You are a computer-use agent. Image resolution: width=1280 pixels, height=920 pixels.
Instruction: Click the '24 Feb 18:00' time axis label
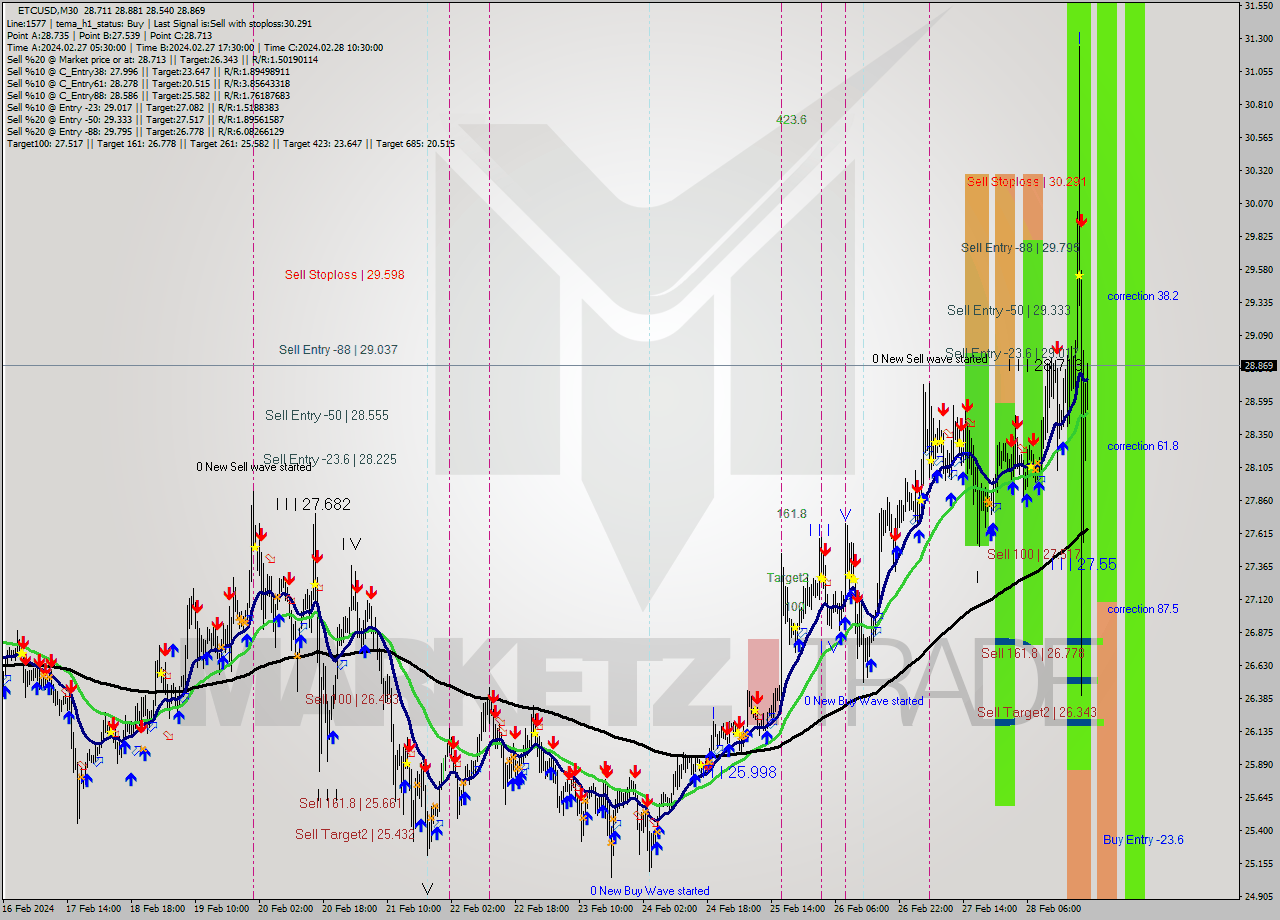(x=733, y=909)
